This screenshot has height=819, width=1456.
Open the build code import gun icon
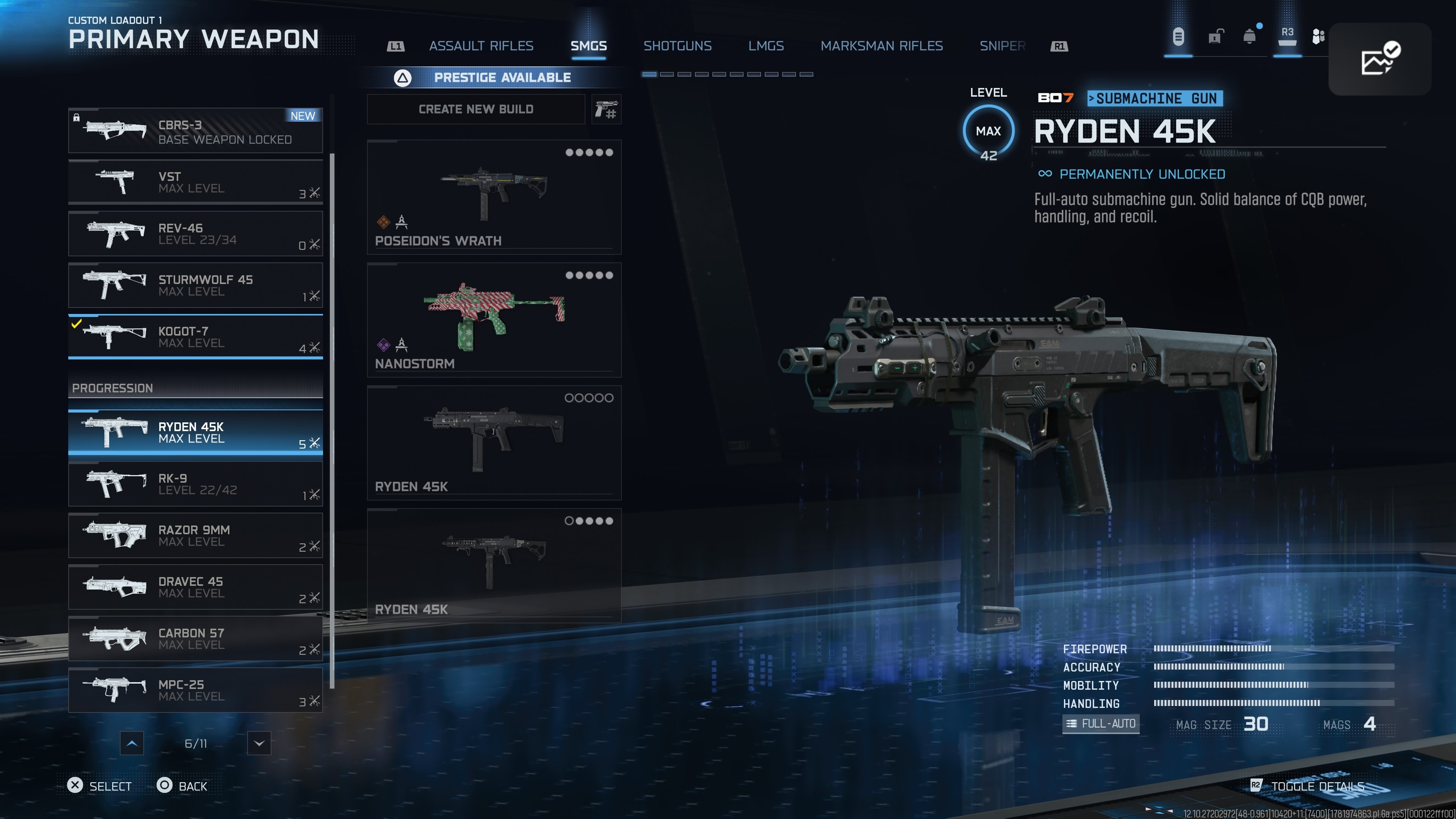(607, 109)
